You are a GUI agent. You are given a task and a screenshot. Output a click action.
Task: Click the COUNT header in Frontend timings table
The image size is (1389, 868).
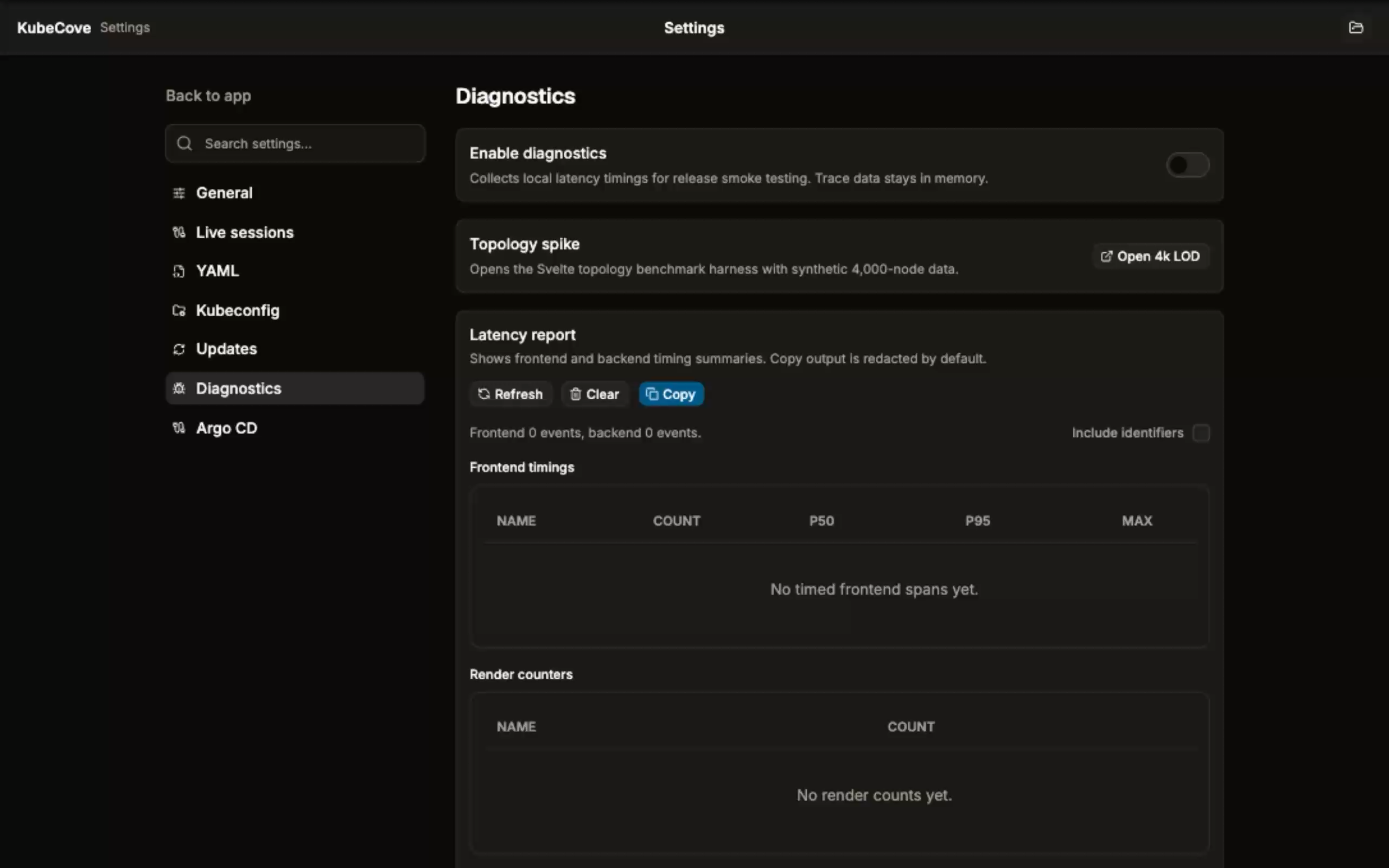click(x=677, y=521)
